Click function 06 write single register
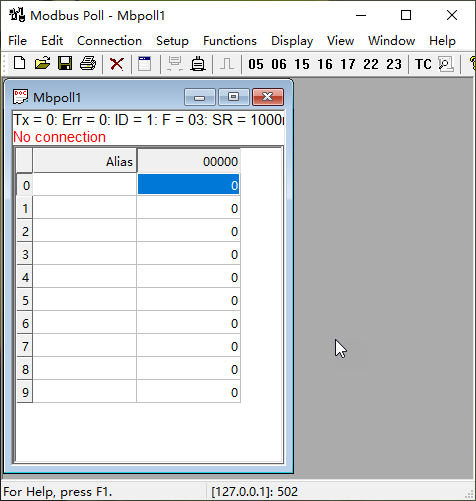 tap(279, 64)
